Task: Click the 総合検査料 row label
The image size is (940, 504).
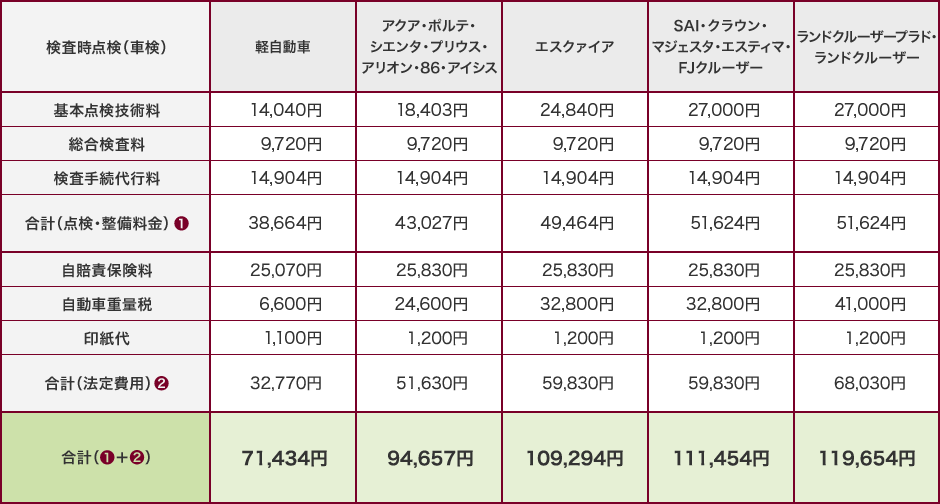Action: (x=106, y=144)
